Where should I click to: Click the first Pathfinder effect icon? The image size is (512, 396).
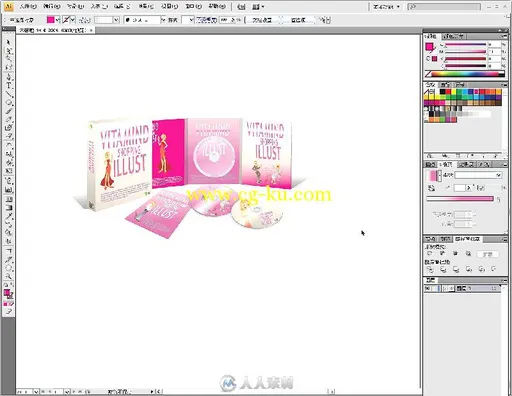430,269
